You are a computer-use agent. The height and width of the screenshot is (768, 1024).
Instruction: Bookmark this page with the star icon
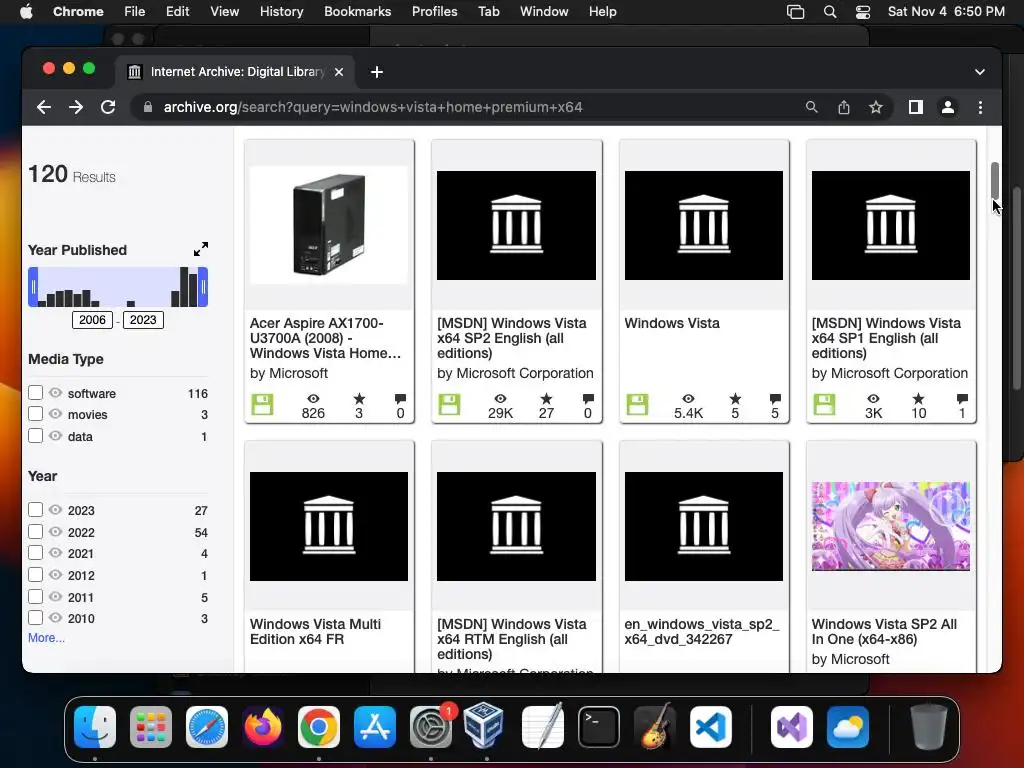876,107
